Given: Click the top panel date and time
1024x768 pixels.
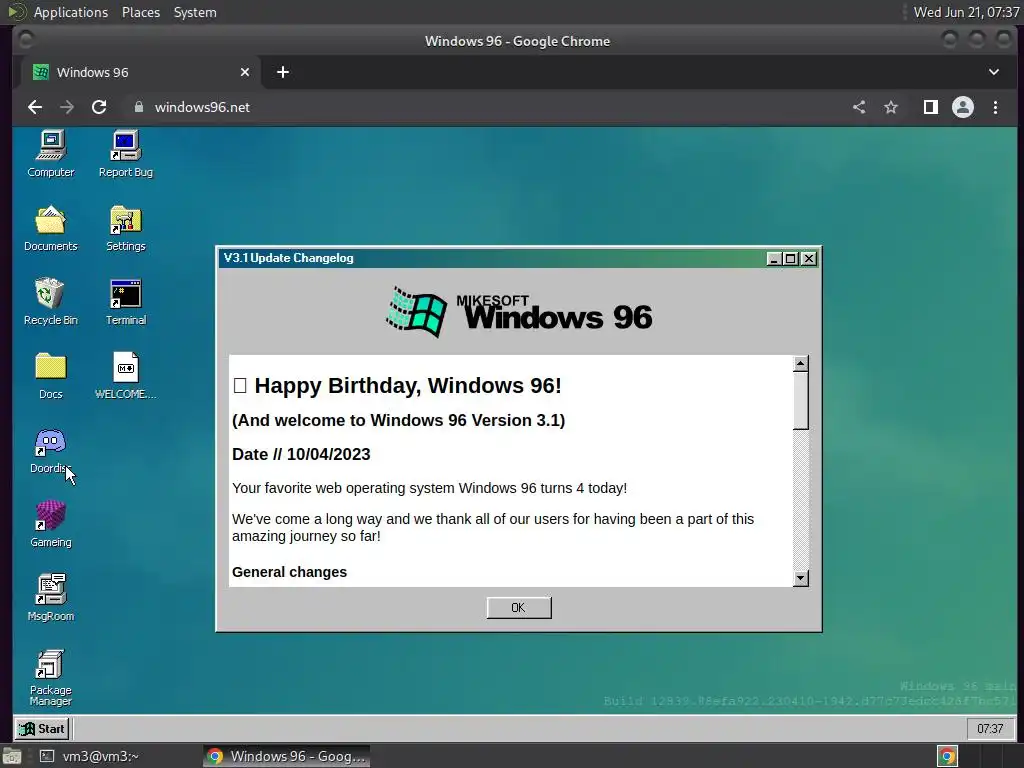Looking at the screenshot, I should [x=966, y=12].
